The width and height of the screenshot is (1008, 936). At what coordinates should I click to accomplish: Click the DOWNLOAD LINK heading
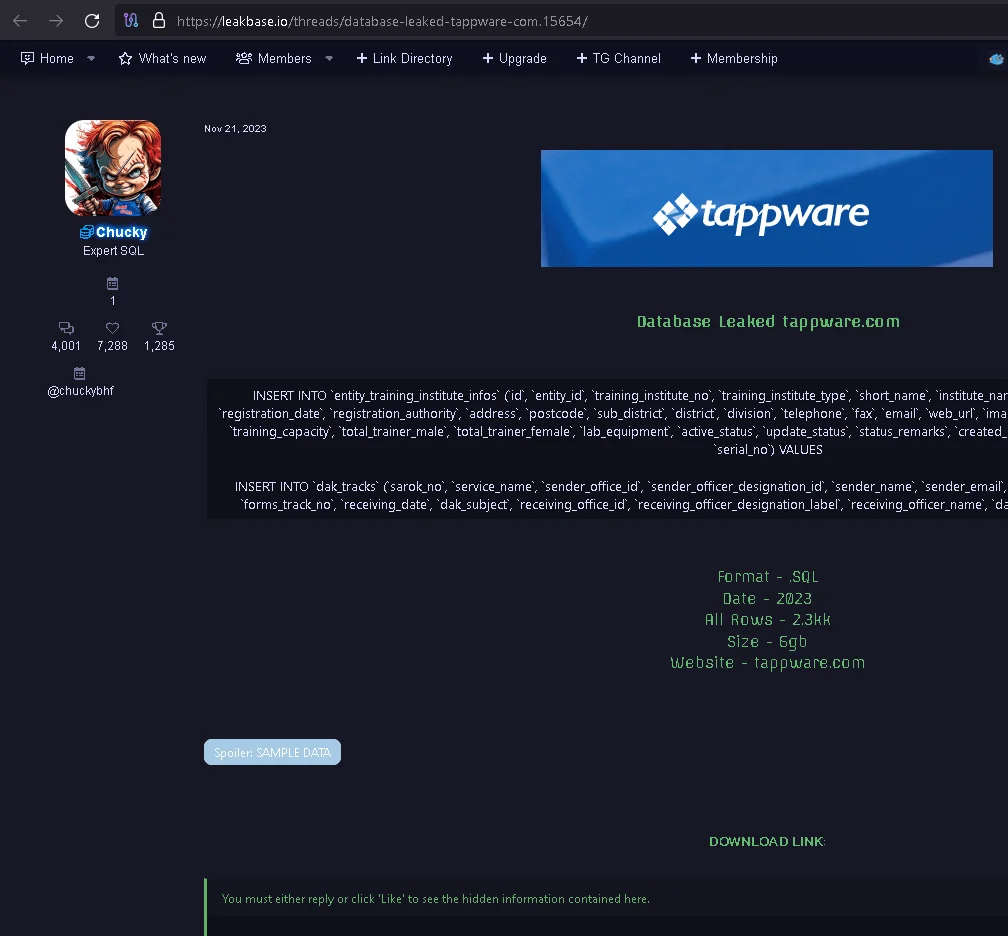(768, 842)
